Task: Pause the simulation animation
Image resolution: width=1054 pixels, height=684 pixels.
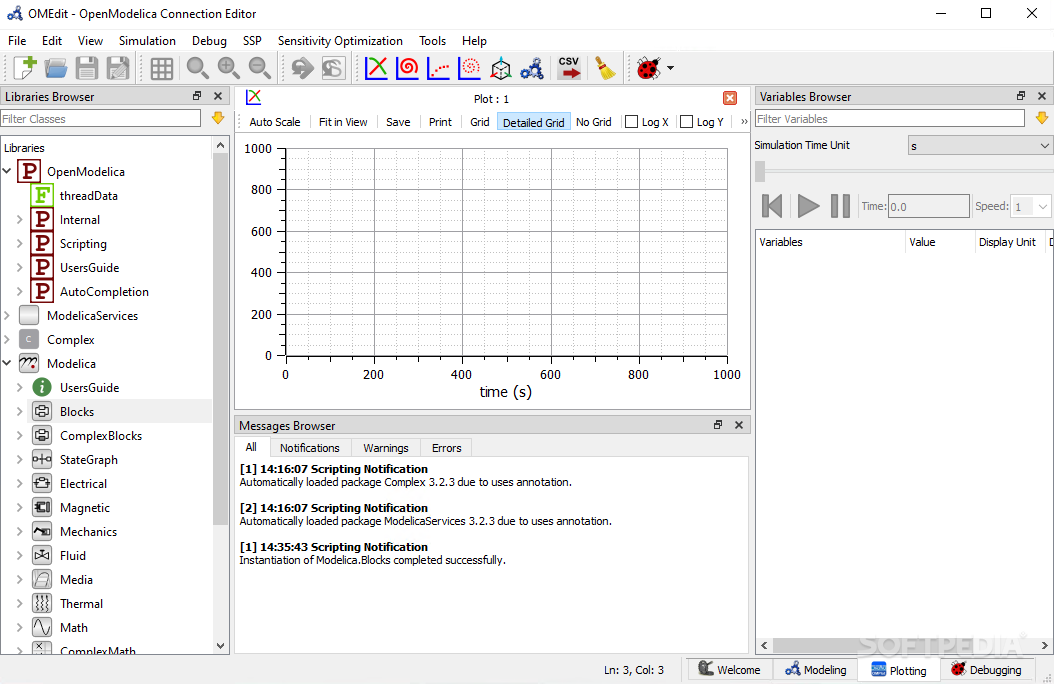Action: pyautogui.click(x=840, y=206)
